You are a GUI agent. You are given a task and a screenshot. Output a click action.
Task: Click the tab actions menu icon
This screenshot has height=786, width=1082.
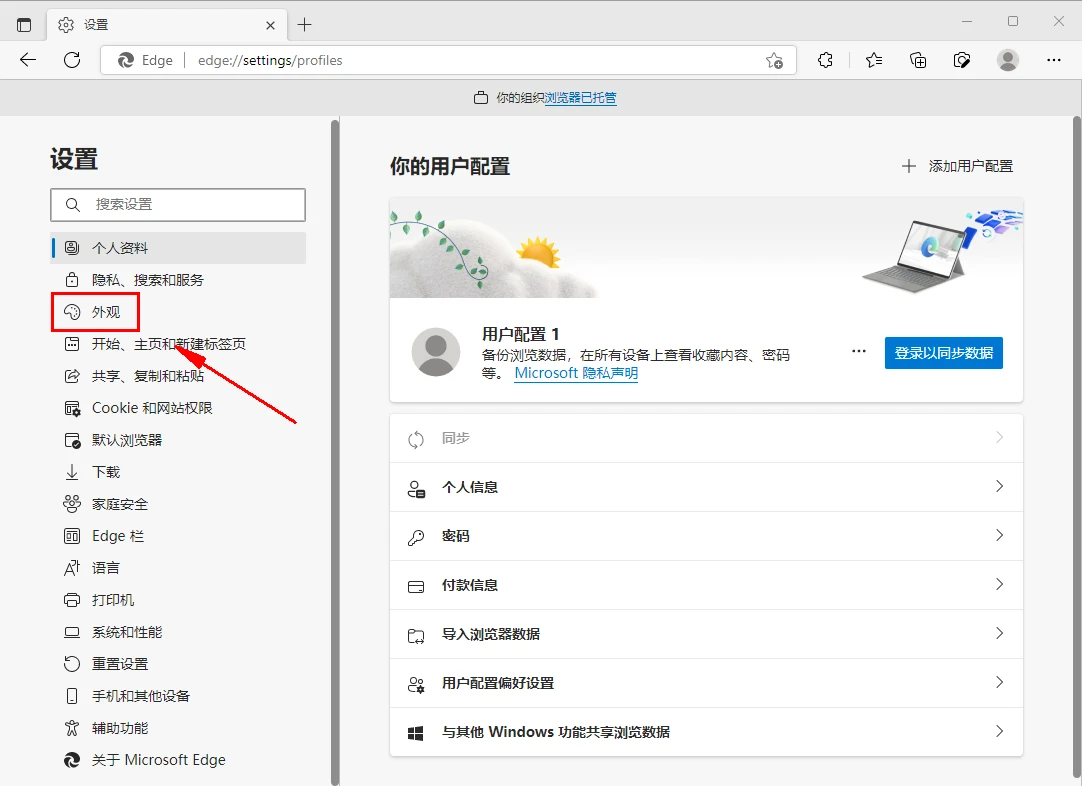pyautogui.click(x=24, y=25)
